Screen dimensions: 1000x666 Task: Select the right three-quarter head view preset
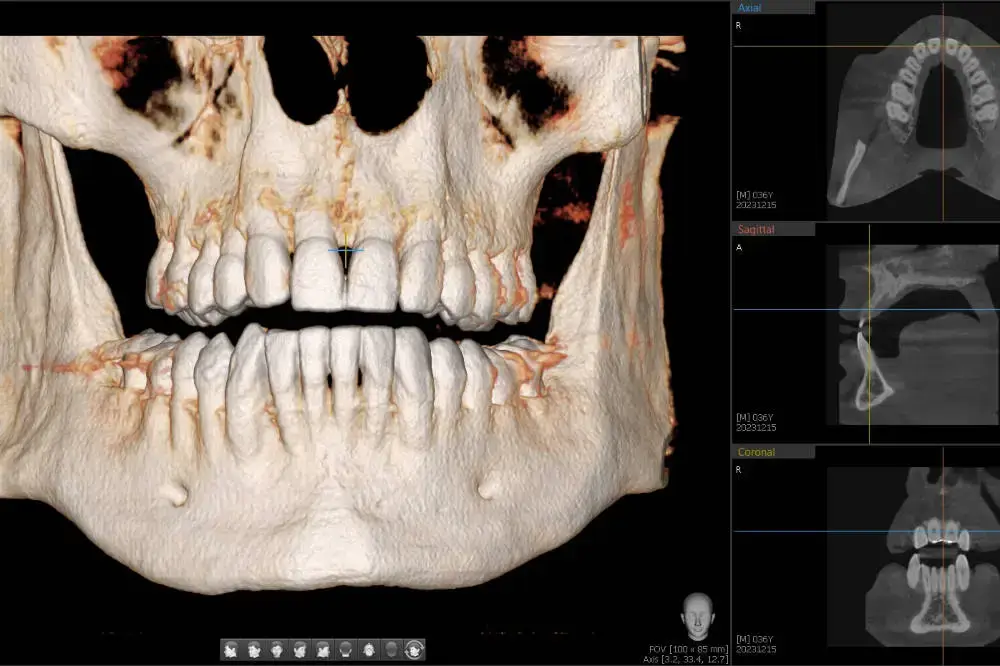coord(254,649)
